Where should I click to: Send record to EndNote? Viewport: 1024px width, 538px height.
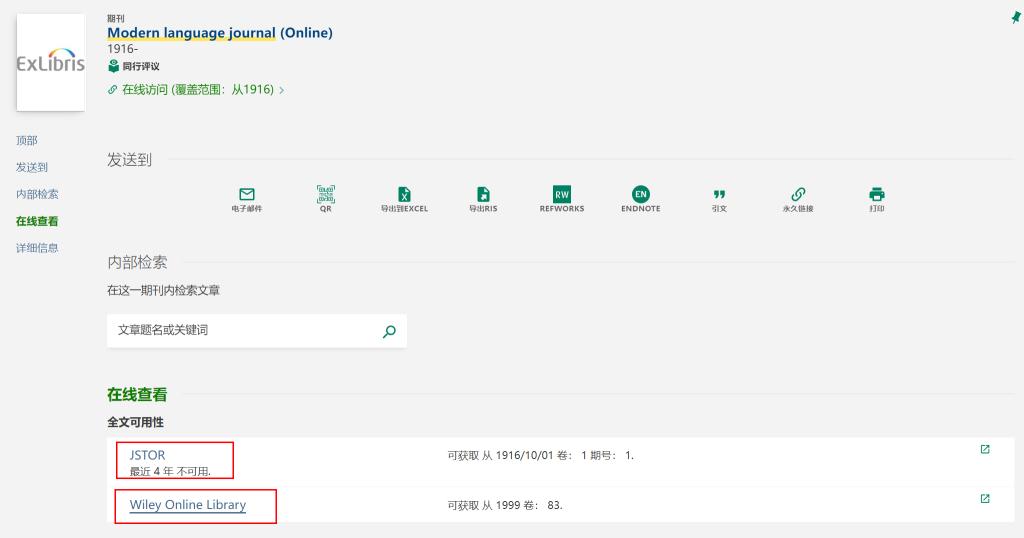(x=641, y=194)
